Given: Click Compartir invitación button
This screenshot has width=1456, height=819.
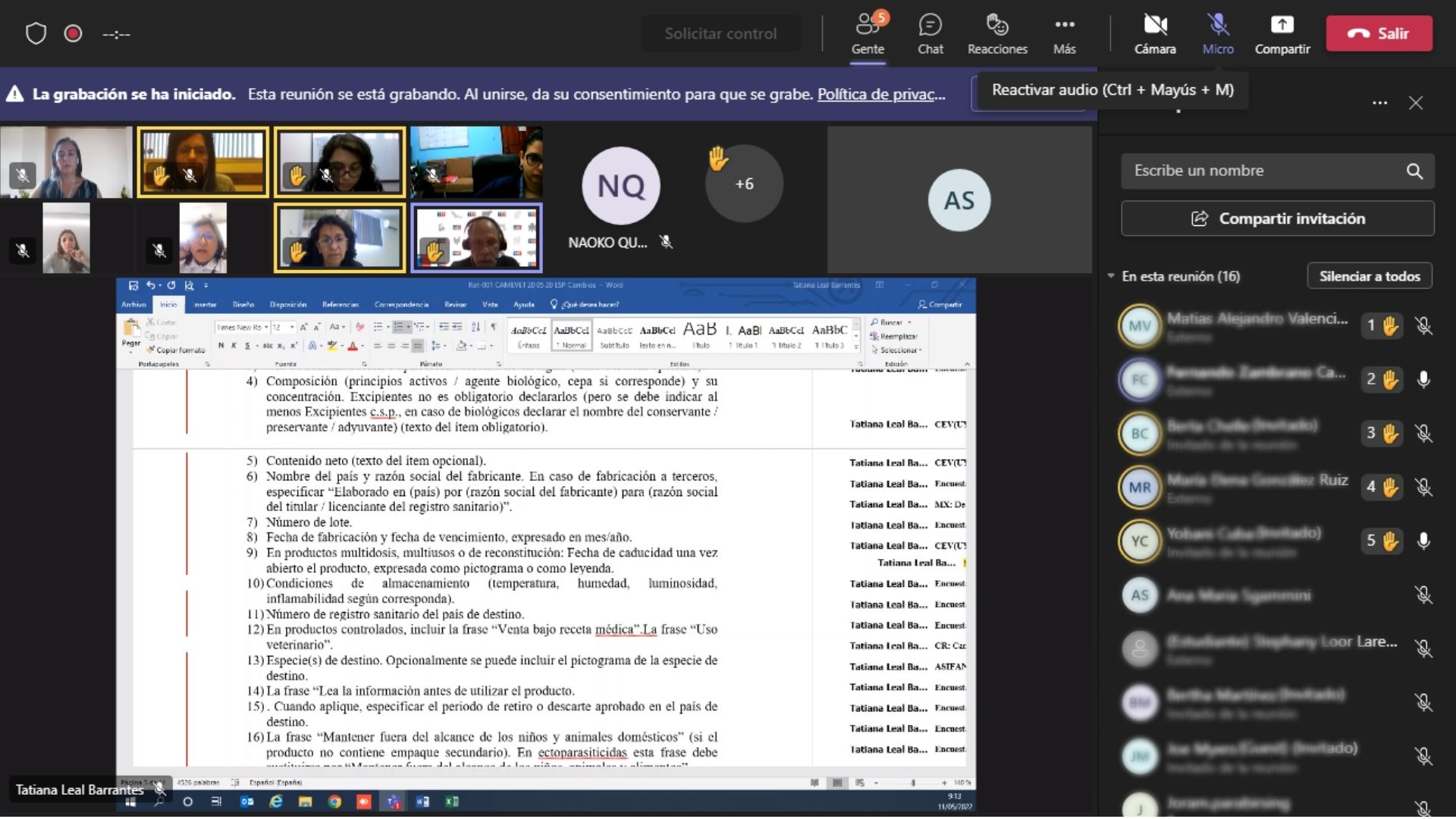Looking at the screenshot, I should (1277, 218).
